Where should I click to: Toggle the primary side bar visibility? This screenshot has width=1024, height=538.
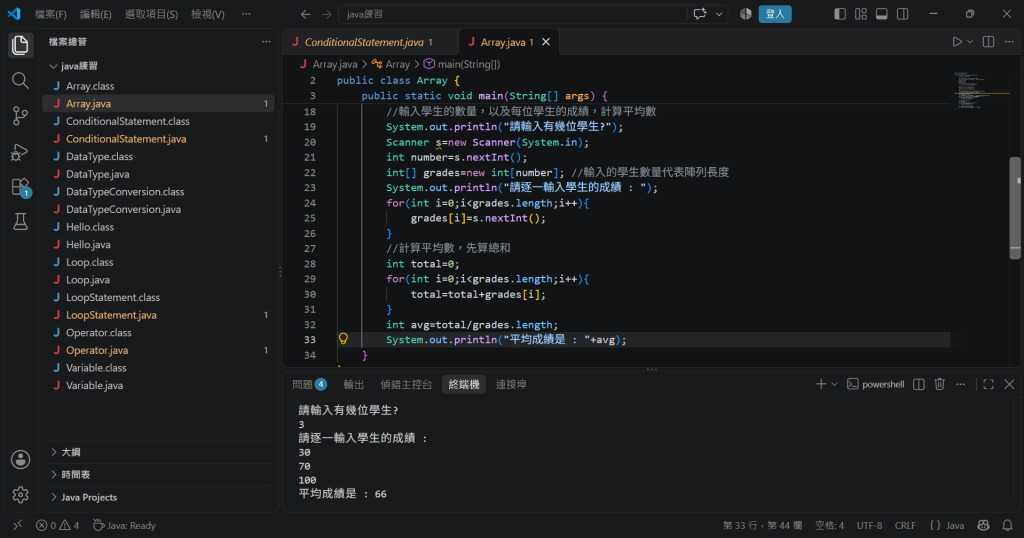click(x=840, y=14)
